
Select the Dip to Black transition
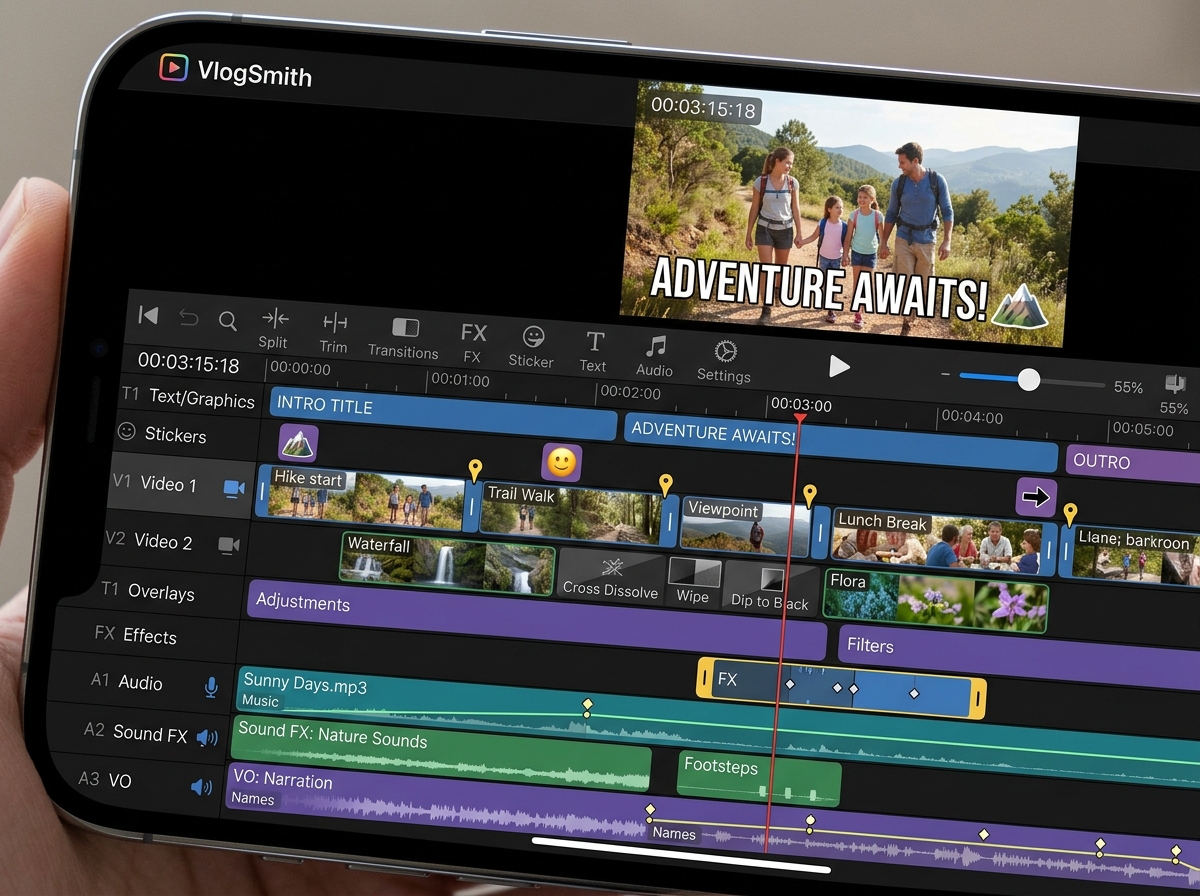tap(770, 587)
